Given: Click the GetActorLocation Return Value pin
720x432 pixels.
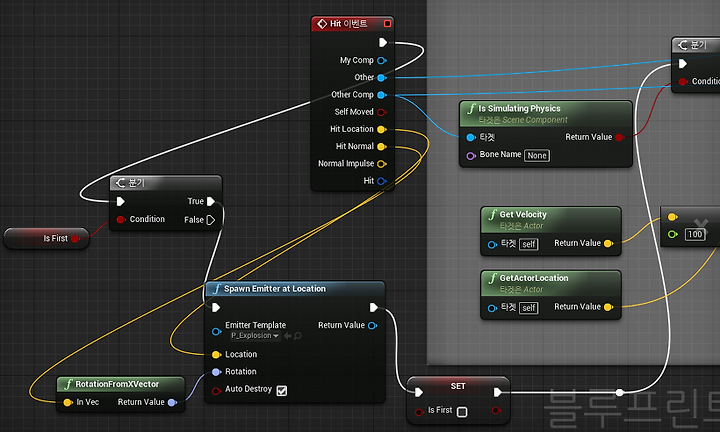Looking at the screenshot, I should point(608,307).
